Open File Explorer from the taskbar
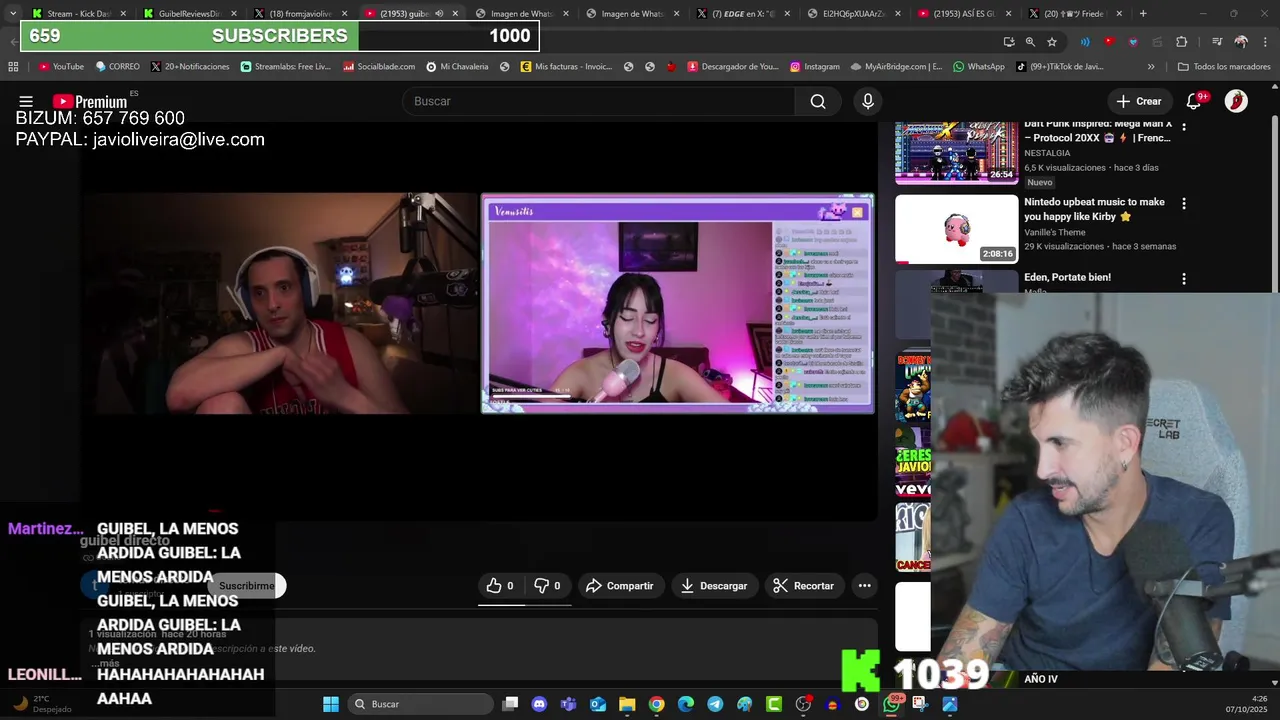 [627, 704]
